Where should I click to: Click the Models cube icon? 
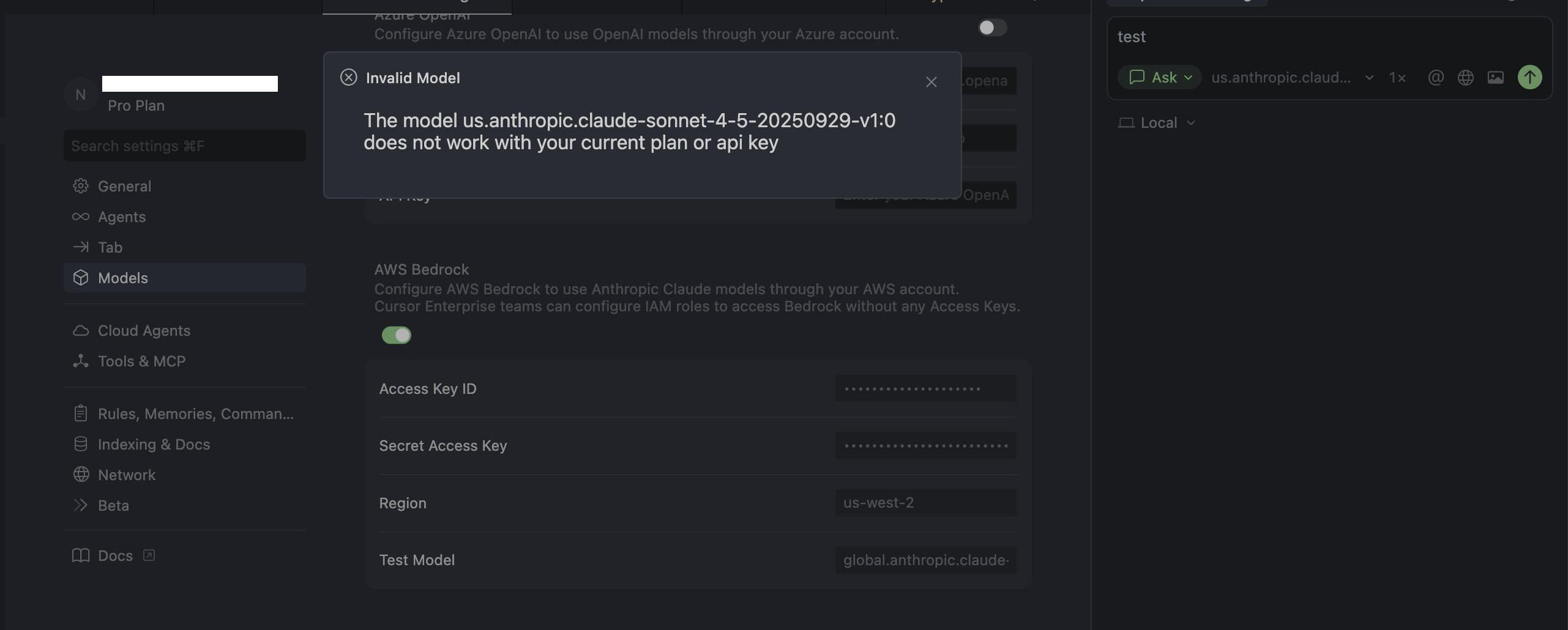81,277
